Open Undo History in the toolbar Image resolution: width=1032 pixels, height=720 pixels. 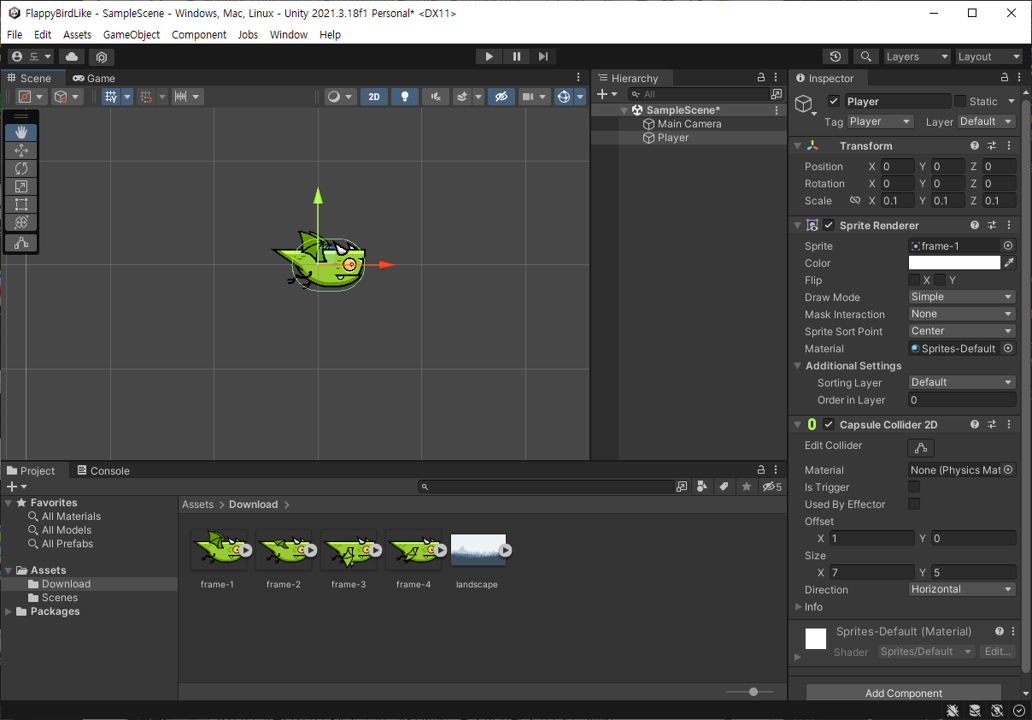pyautogui.click(x=835, y=57)
